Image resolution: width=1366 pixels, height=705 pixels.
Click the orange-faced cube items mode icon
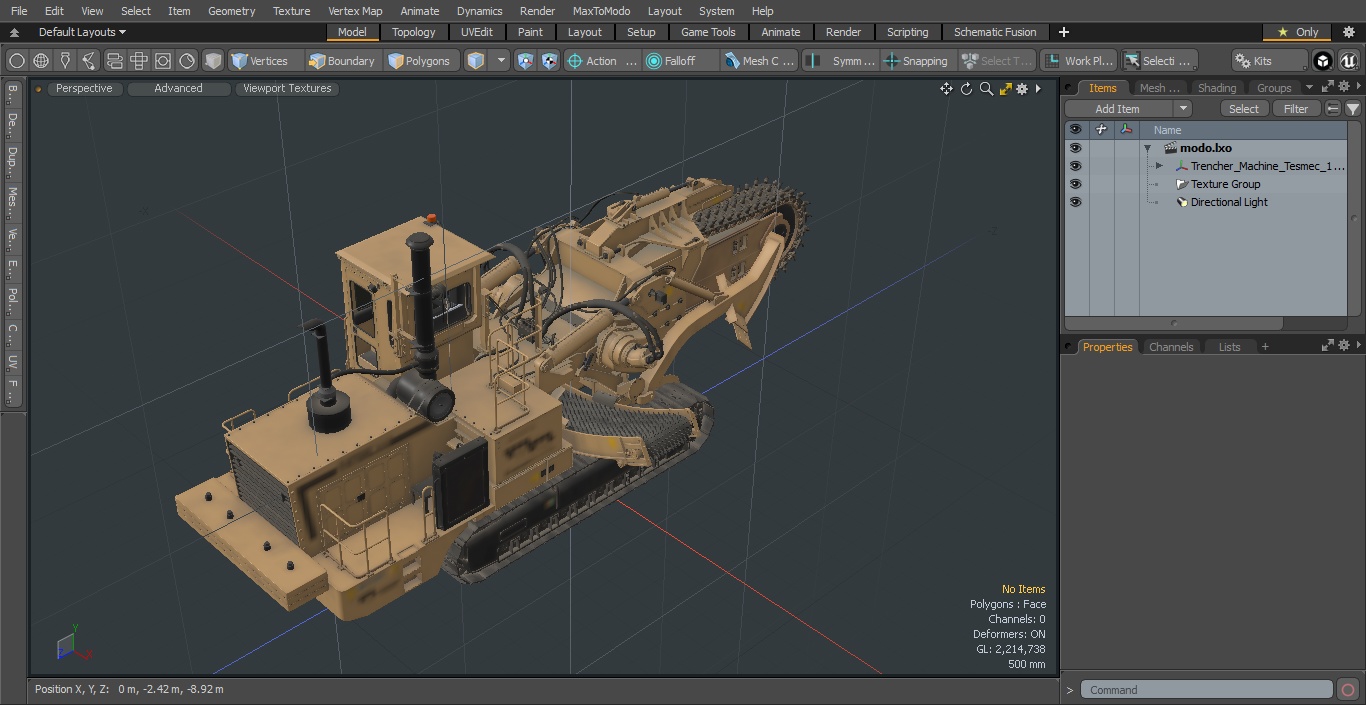pos(476,61)
